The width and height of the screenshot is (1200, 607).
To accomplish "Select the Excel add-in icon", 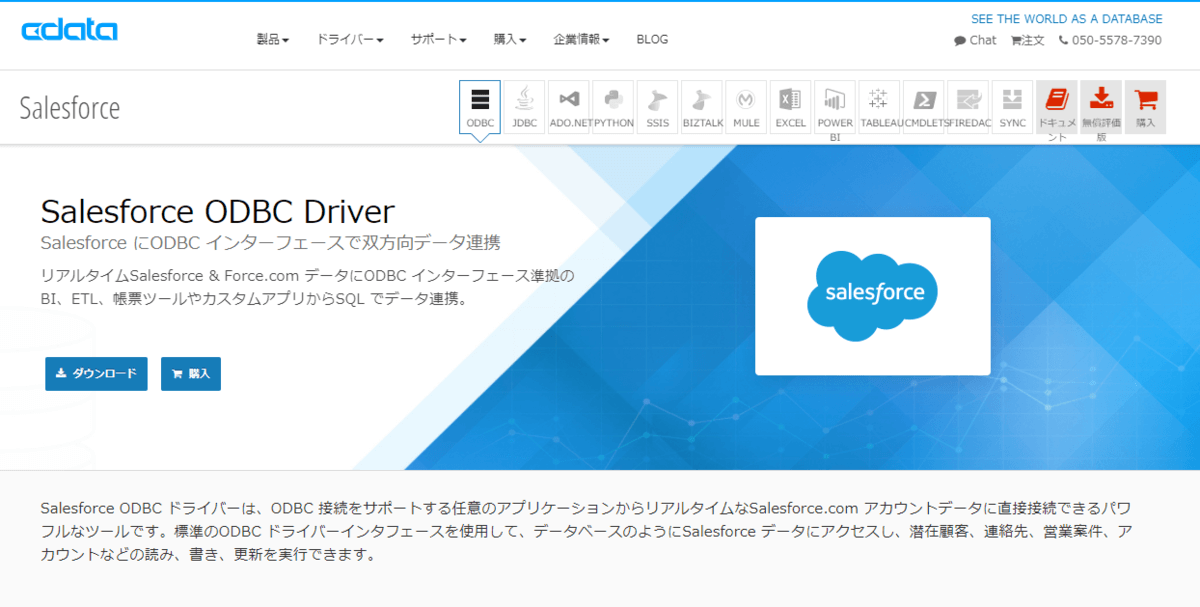I will click(790, 107).
